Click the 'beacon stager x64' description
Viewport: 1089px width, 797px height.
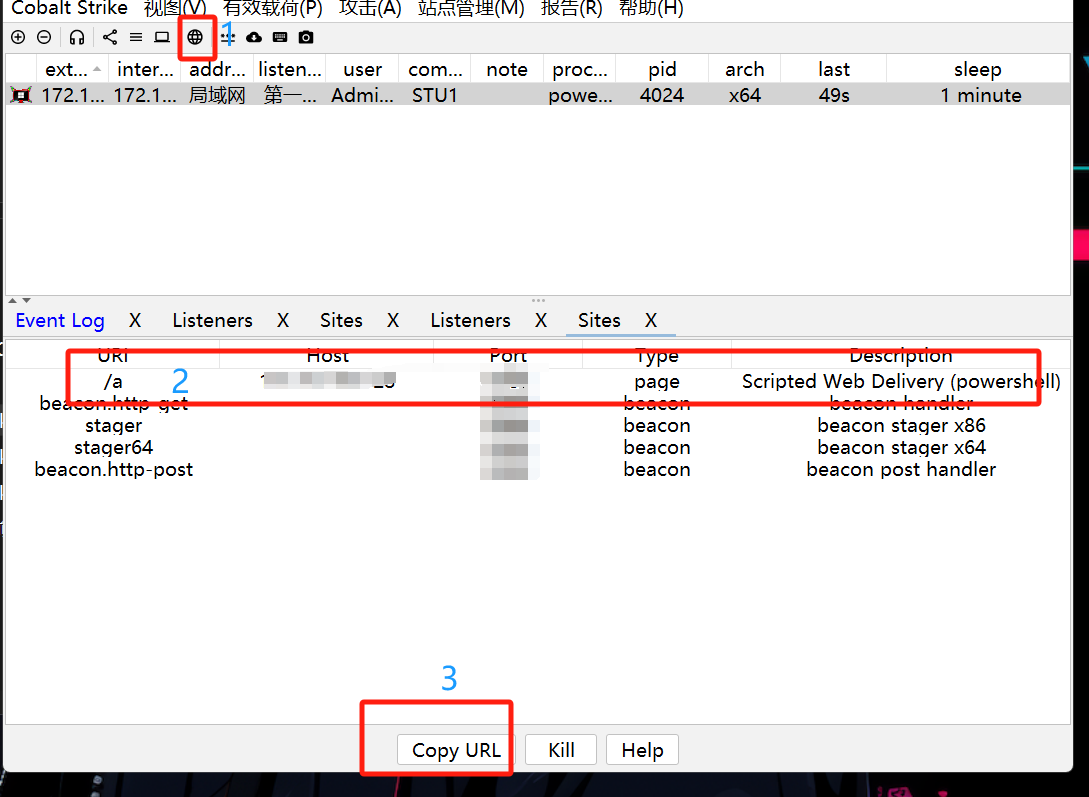click(x=901, y=448)
